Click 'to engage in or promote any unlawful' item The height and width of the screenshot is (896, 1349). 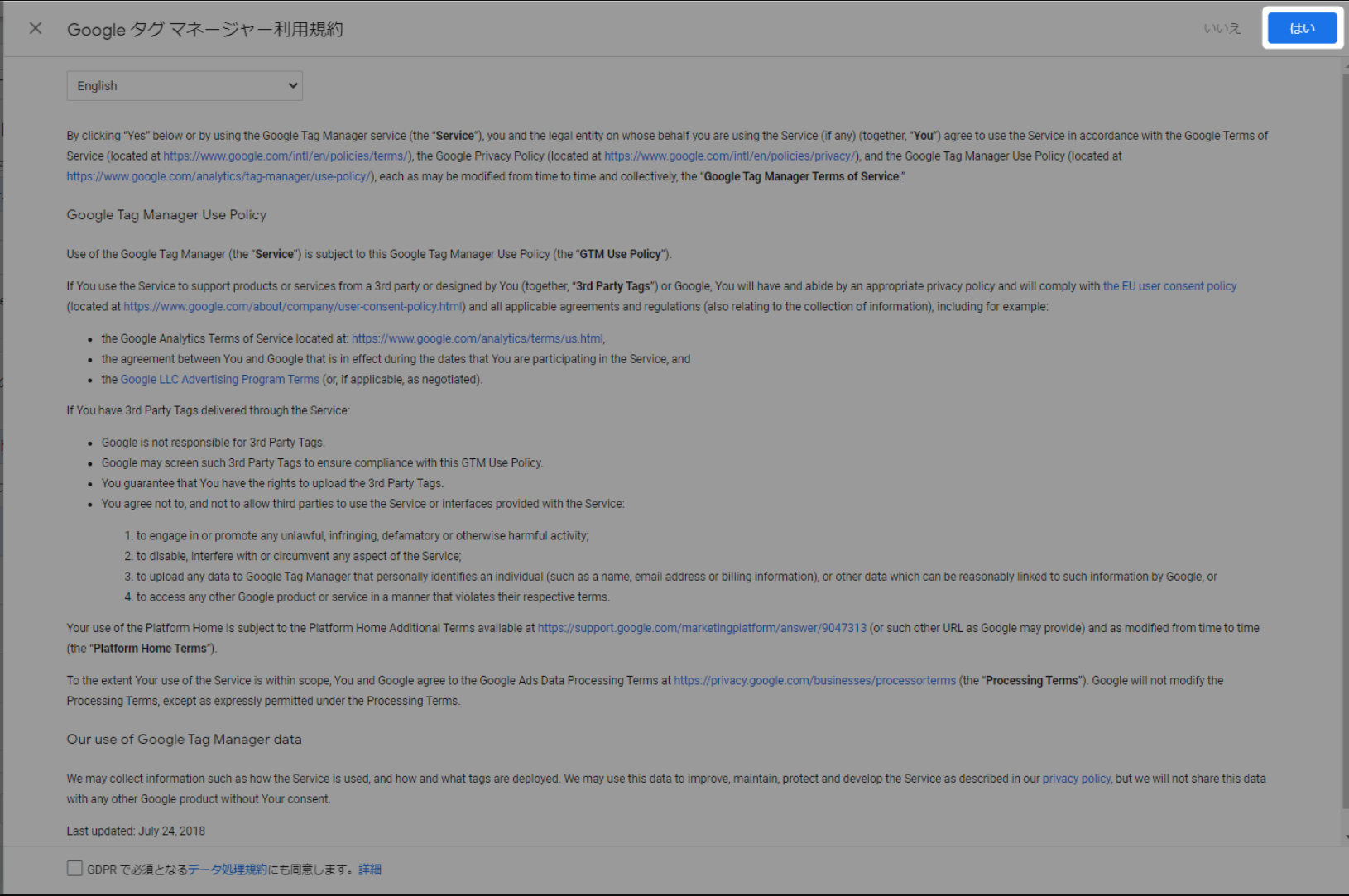362,536
